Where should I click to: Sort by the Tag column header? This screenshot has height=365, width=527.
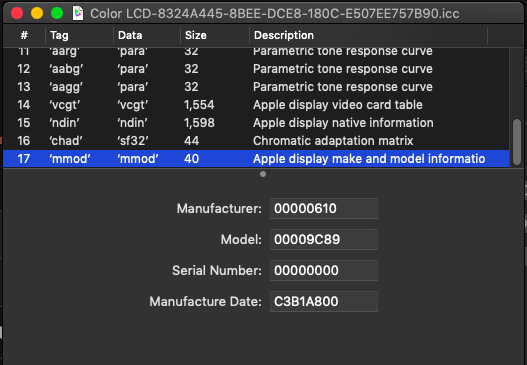(x=79, y=35)
